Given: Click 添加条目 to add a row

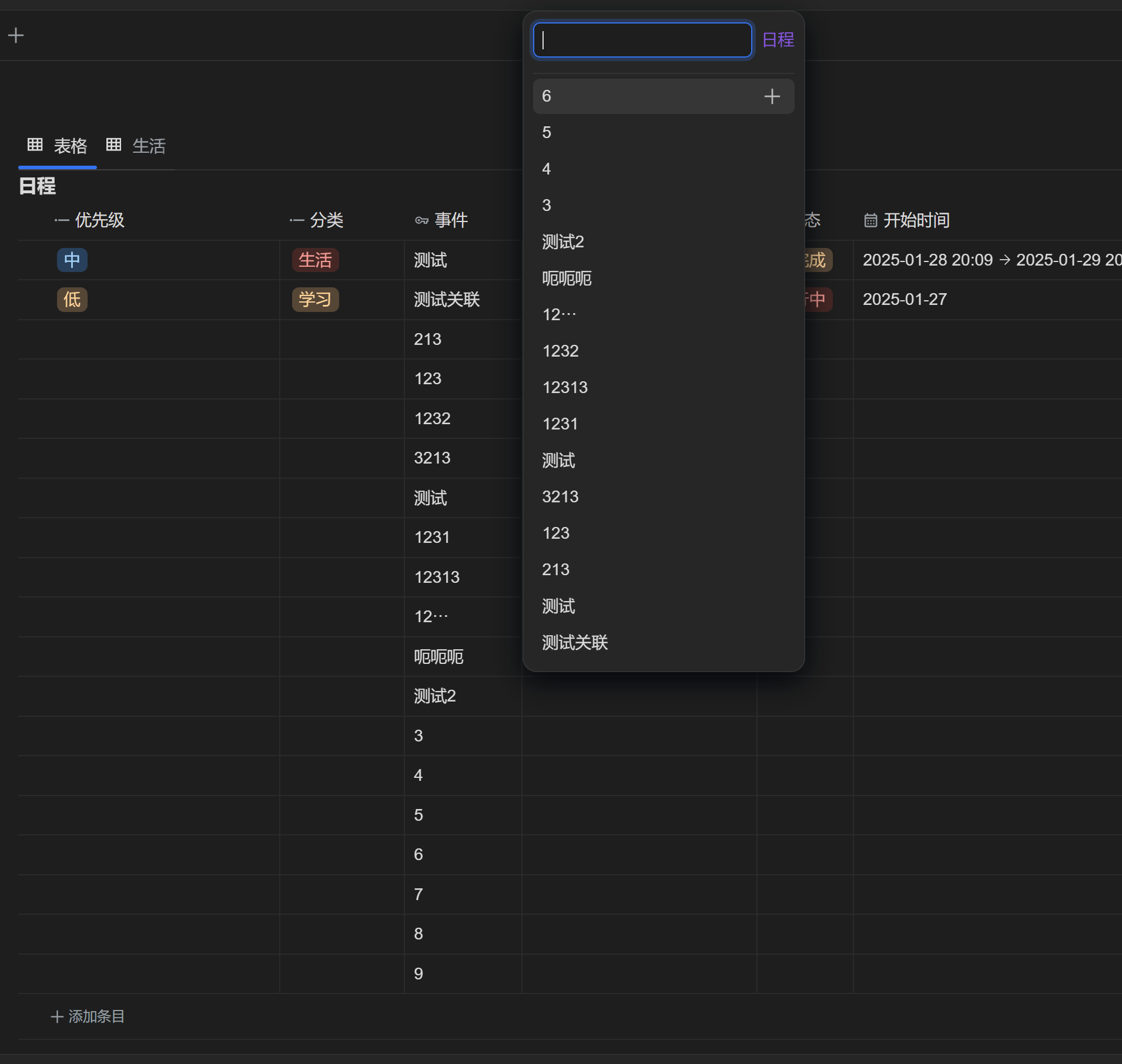Looking at the screenshot, I should coord(88,1016).
